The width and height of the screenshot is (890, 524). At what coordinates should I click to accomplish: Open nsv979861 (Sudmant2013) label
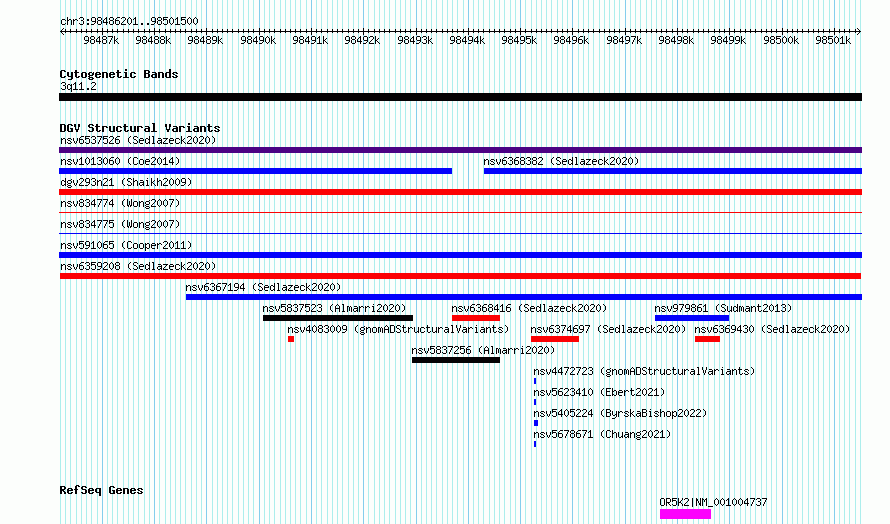point(723,308)
